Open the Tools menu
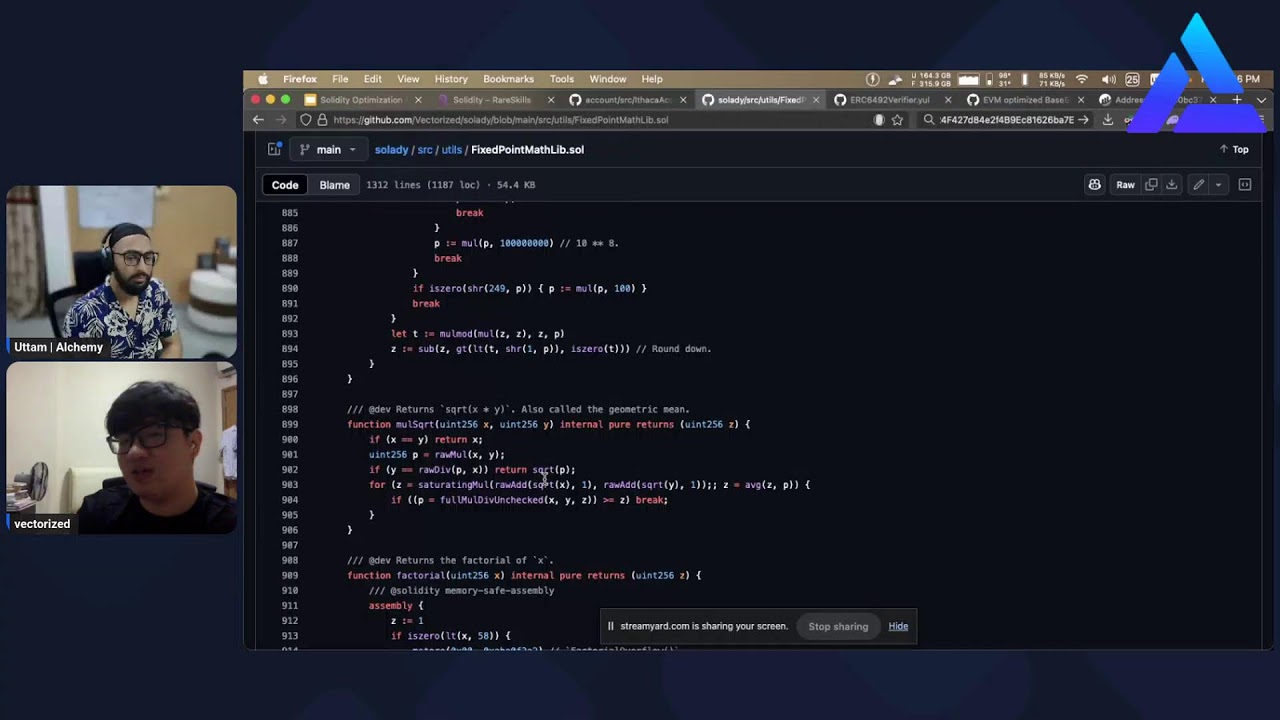 point(562,79)
